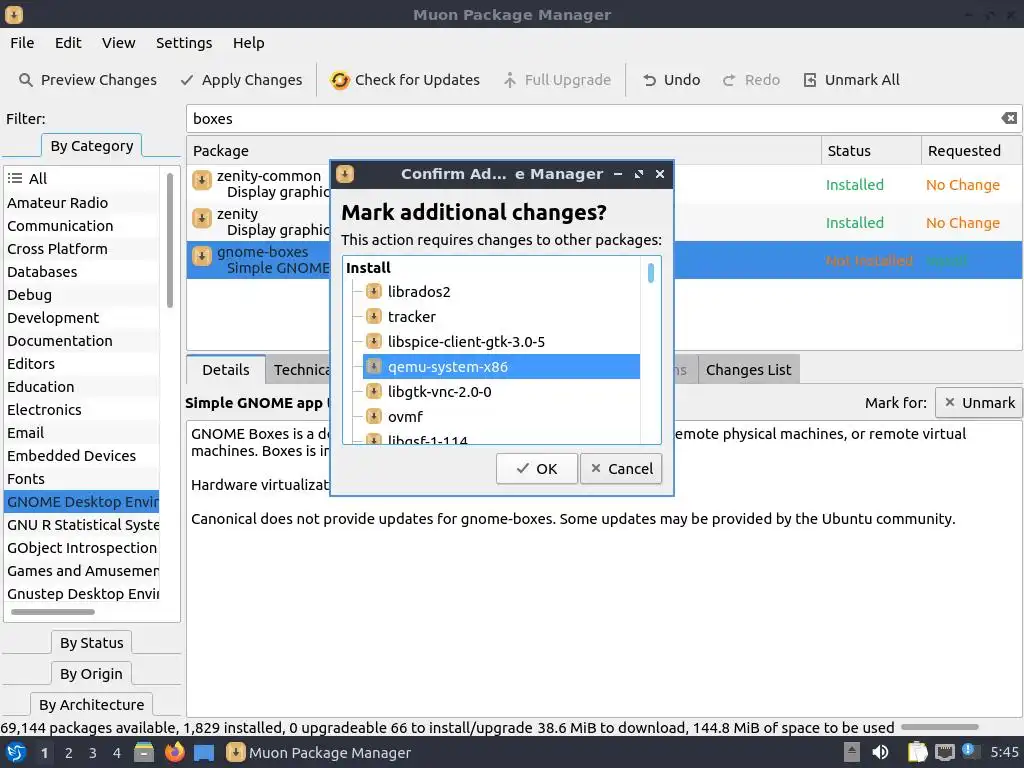Select the Games and Amusement category
This screenshot has width=1024, height=768.
82,571
